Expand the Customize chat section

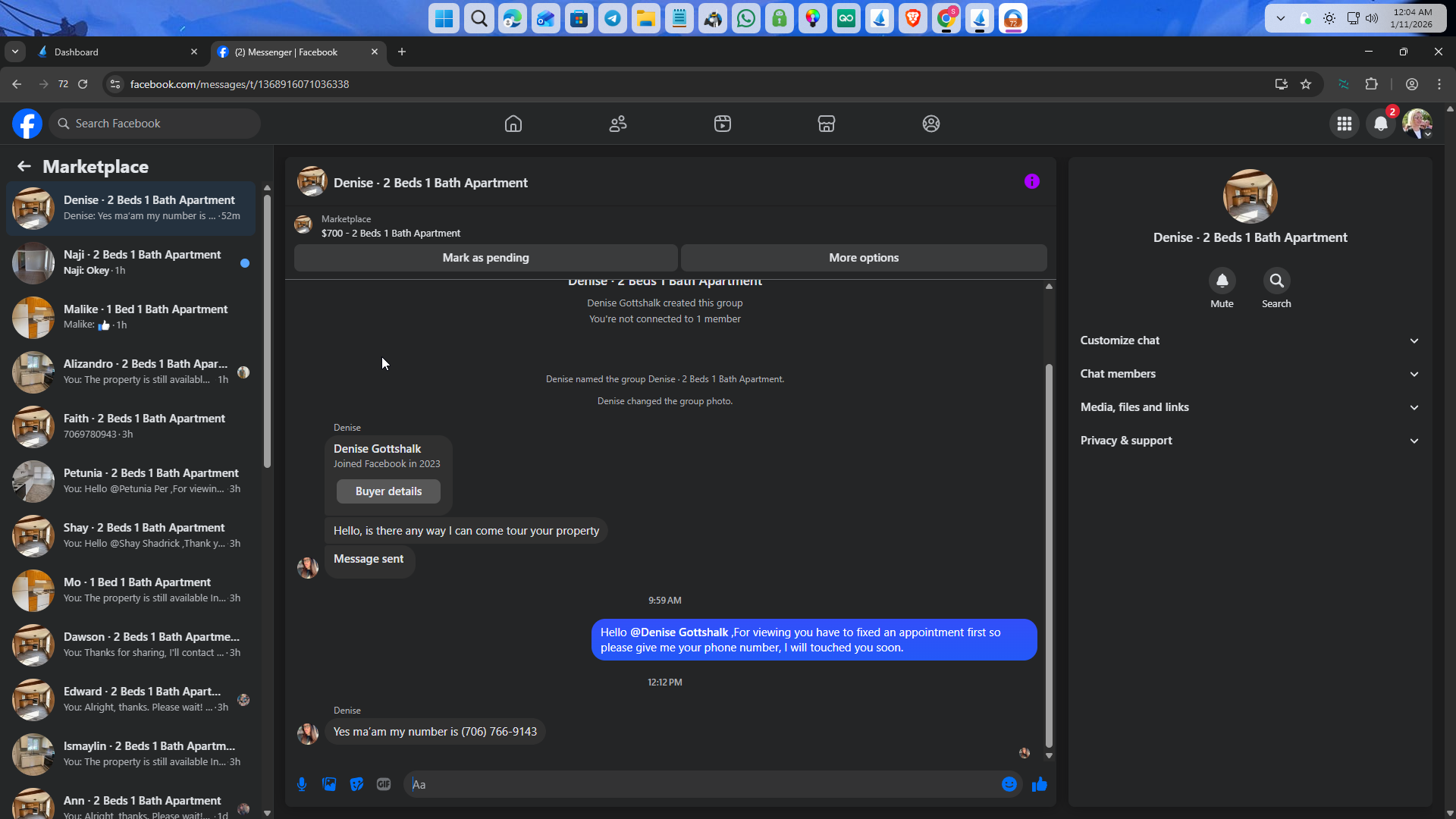pos(1249,340)
